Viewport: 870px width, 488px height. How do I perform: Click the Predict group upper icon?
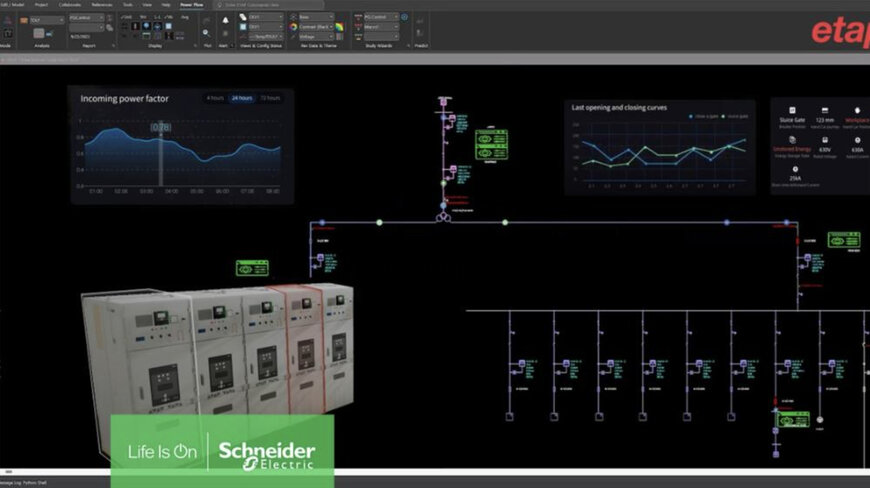tap(420, 21)
